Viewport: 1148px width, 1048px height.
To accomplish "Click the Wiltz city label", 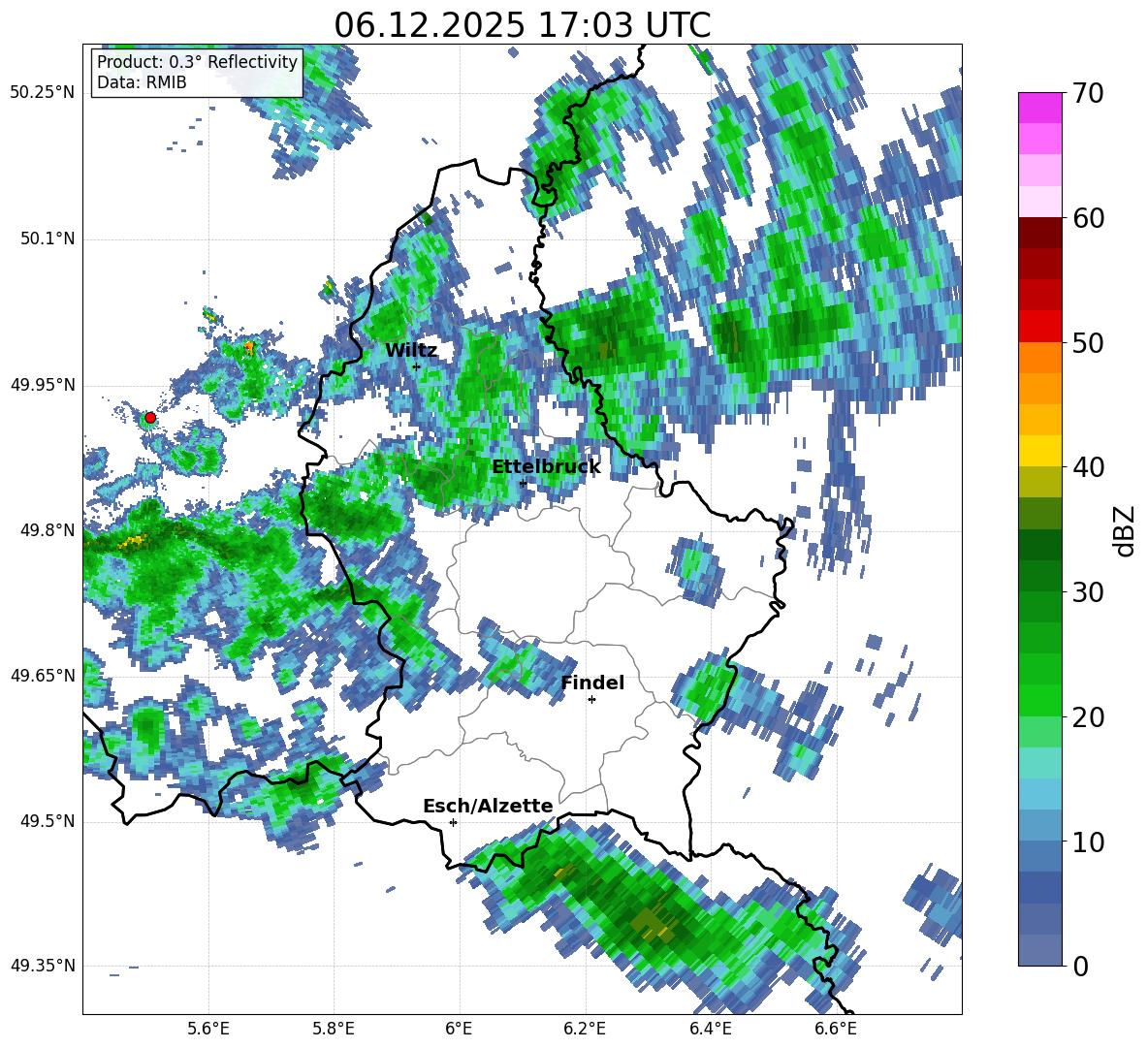I will coord(411,350).
